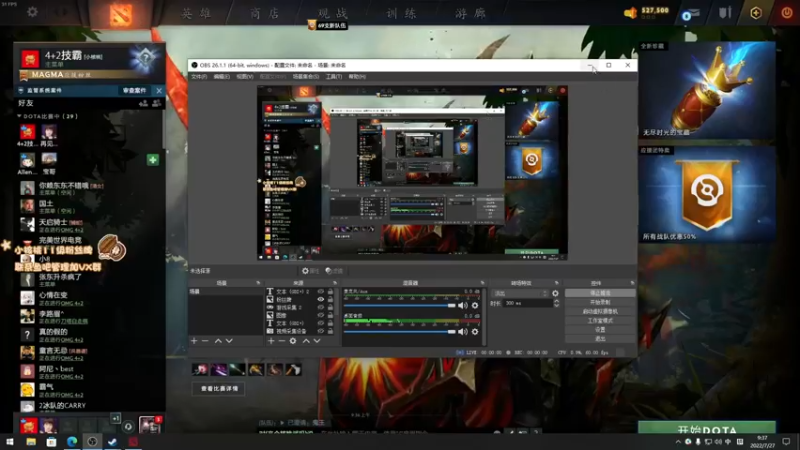Open 桌面音频 audio settings gear
800x450 pixels.
[475, 332]
